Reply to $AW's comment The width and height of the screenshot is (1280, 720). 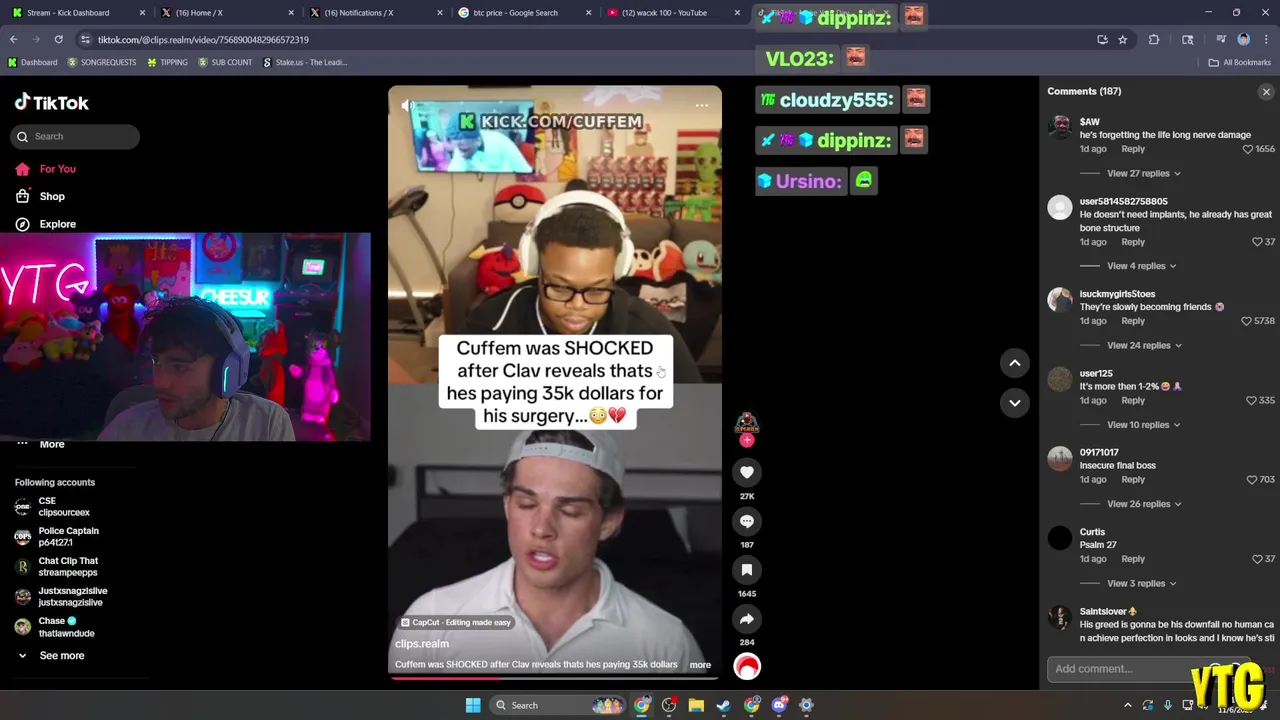pyautogui.click(x=1133, y=149)
